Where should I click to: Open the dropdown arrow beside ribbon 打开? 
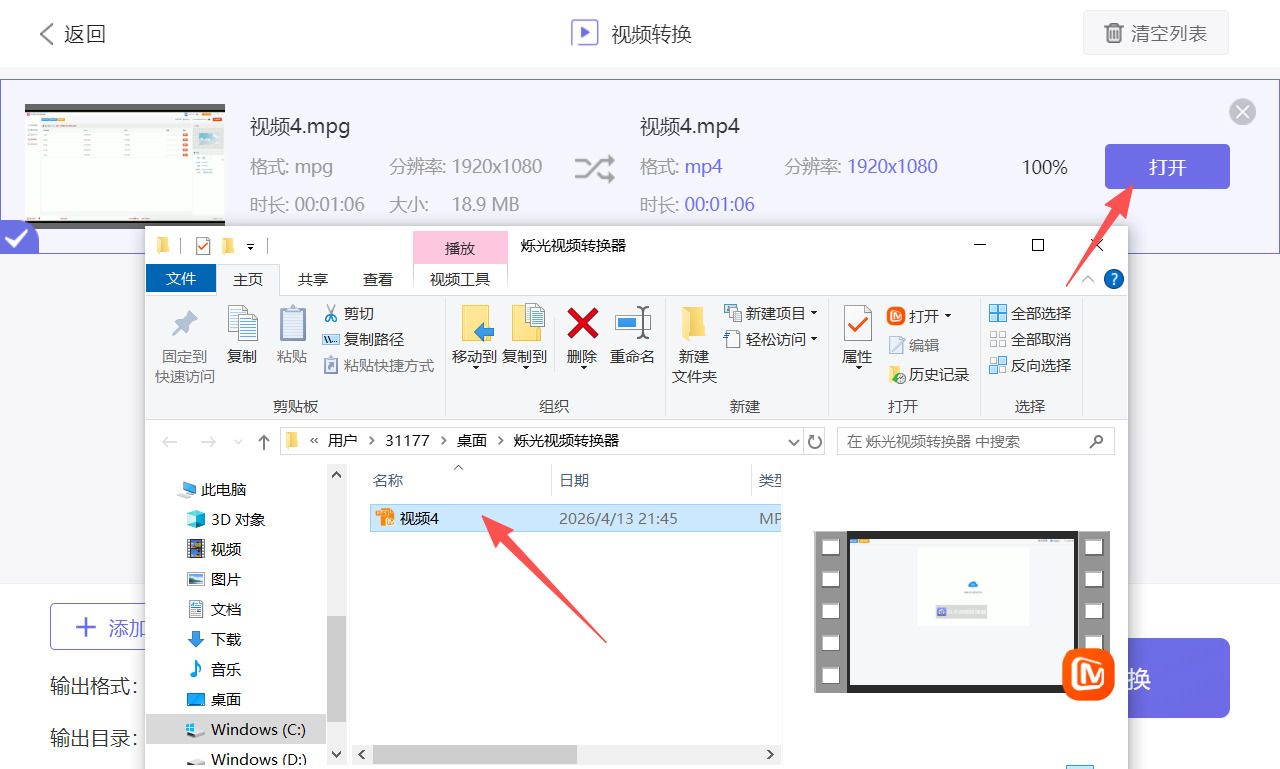click(x=948, y=316)
